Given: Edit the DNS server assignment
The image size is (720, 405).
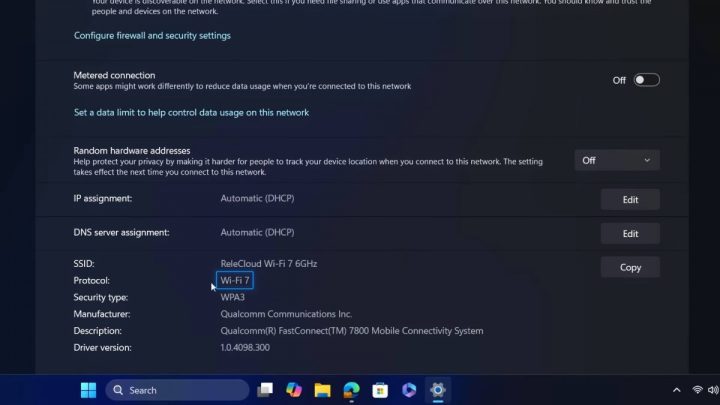Looking at the screenshot, I should coord(630,234).
